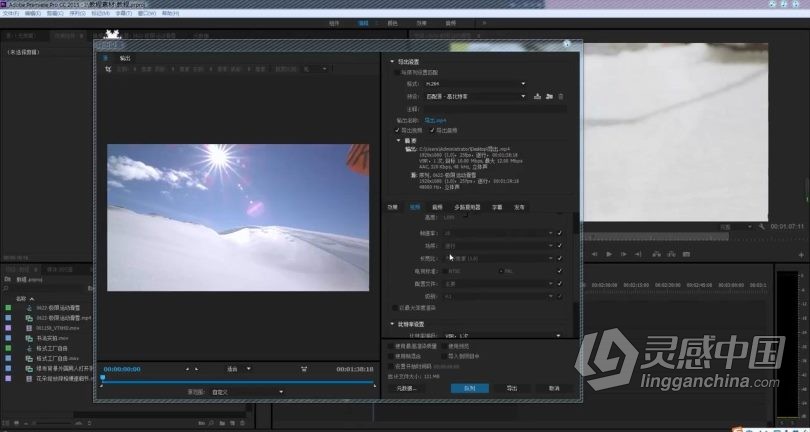Screen dimensions: 810x432
Task: Open the Metadata button
Action: coord(406,388)
